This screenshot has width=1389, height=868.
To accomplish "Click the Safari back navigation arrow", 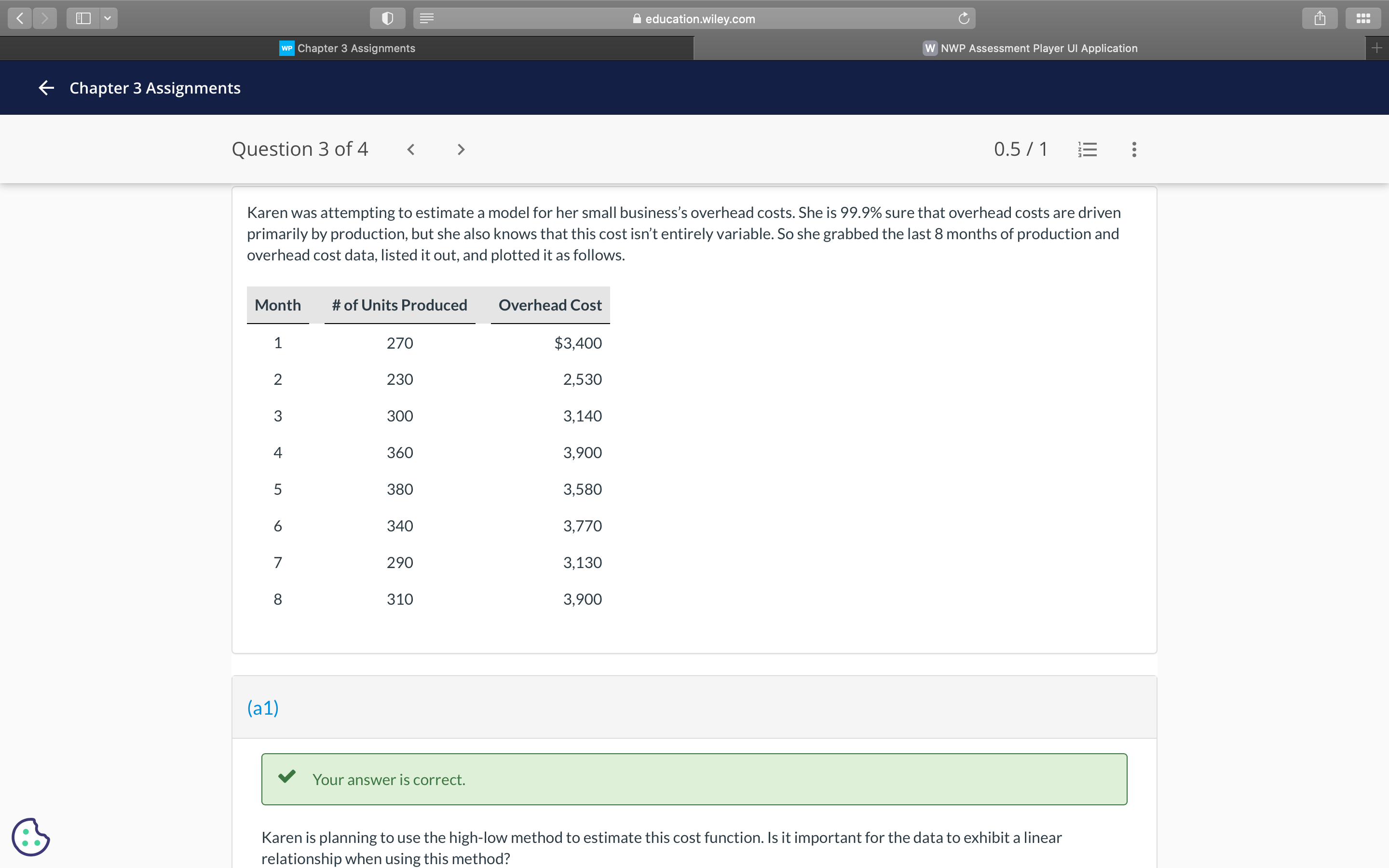I will 20,18.
